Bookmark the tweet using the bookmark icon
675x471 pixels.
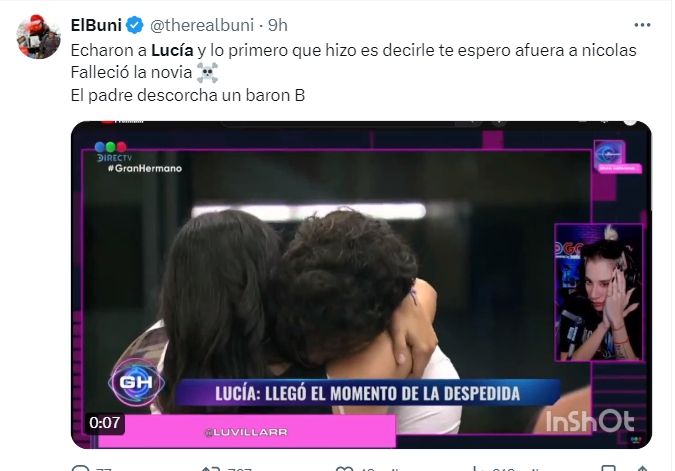608,468
